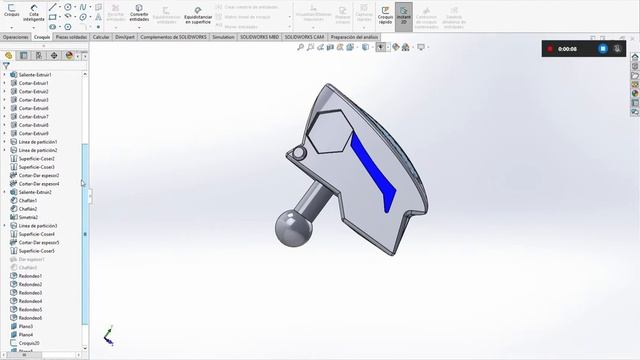The width and height of the screenshot is (640, 360).
Task: Click the View settings monitor icon
Action: tap(420, 47)
